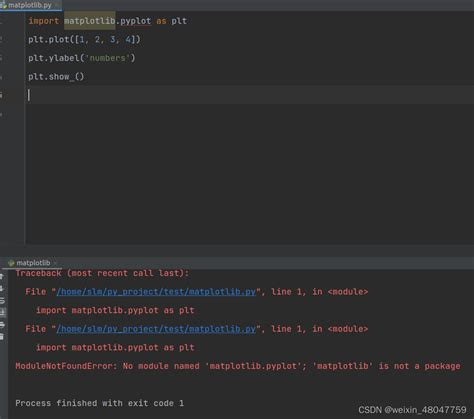Click the print icon in run panel
474x419 pixels.
(2, 324)
